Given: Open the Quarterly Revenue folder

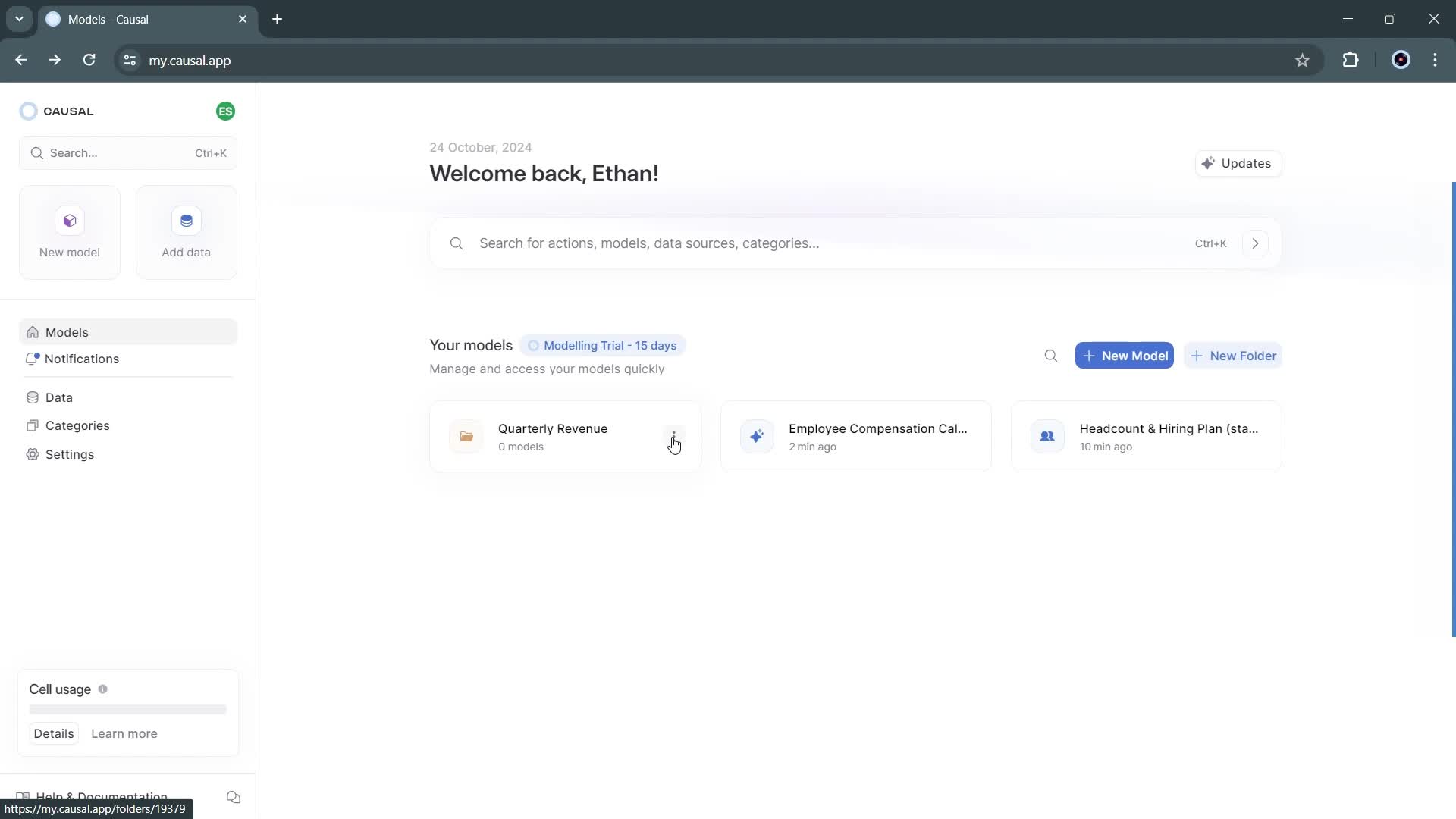Looking at the screenshot, I should coord(554,437).
